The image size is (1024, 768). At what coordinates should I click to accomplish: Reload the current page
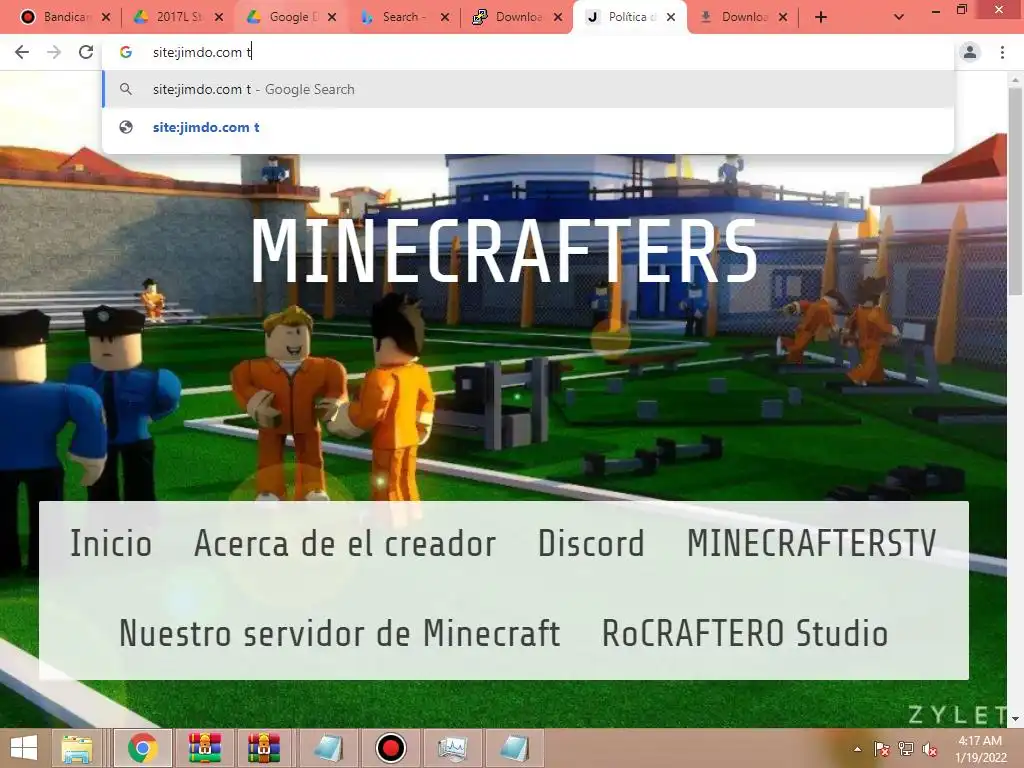tap(86, 52)
